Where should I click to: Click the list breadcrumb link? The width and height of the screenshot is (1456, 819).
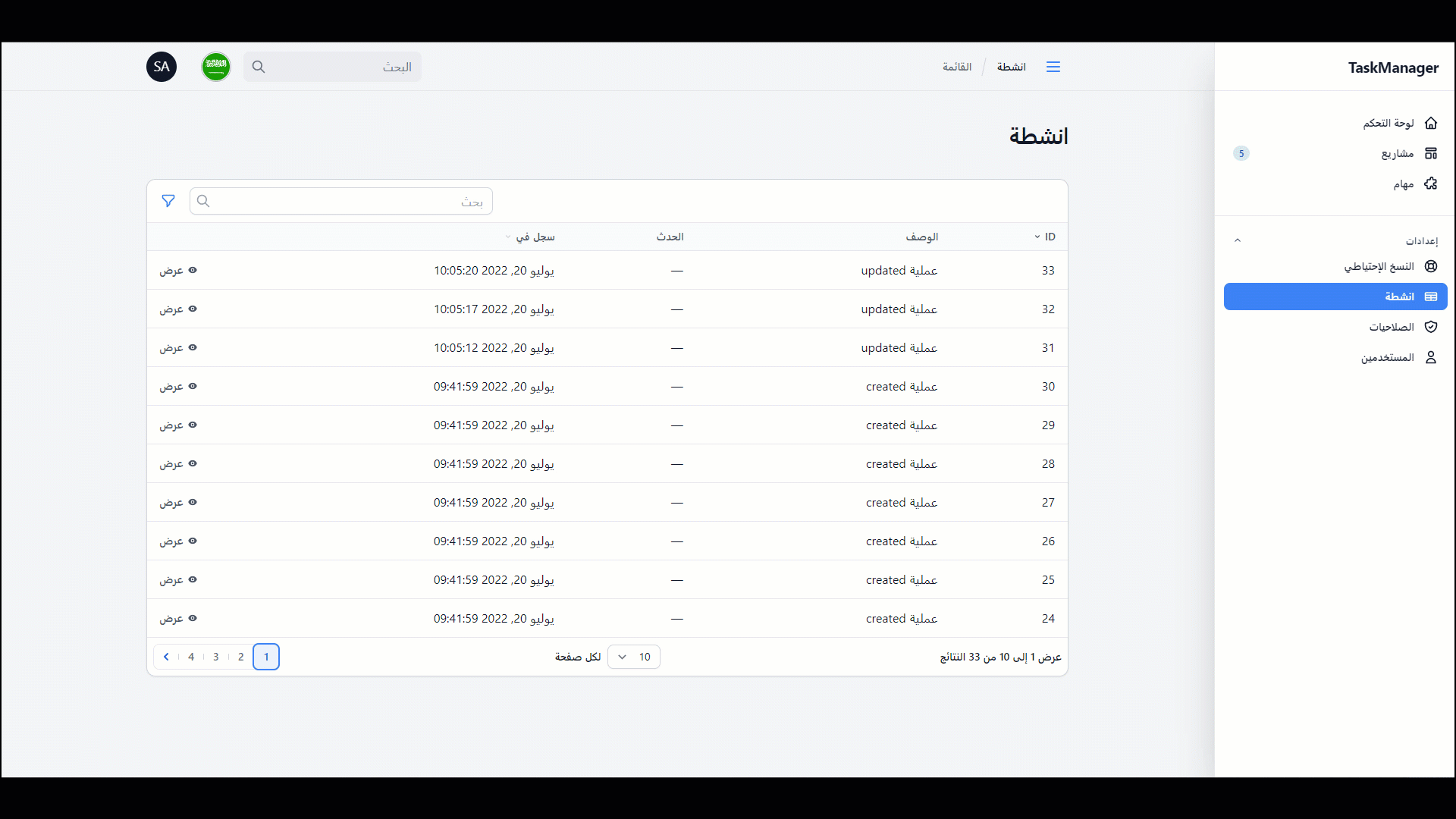pyautogui.click(x=957, y=67)
